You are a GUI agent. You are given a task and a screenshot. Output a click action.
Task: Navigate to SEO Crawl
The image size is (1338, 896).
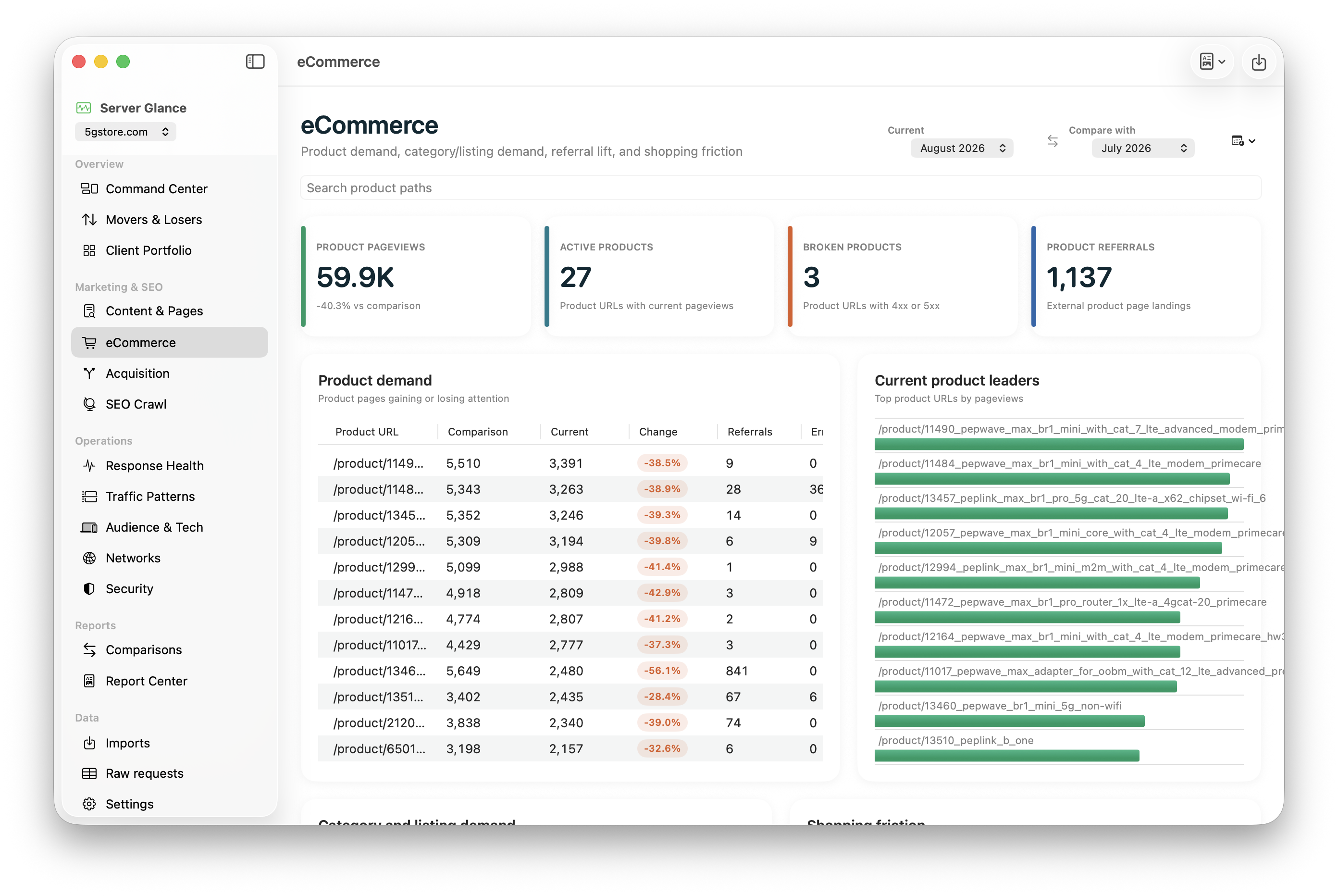[170, 404]
